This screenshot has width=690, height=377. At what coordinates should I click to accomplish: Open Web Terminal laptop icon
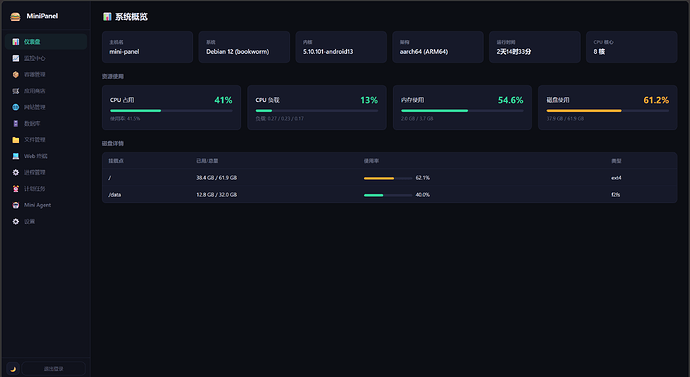(x=16, y=156)
